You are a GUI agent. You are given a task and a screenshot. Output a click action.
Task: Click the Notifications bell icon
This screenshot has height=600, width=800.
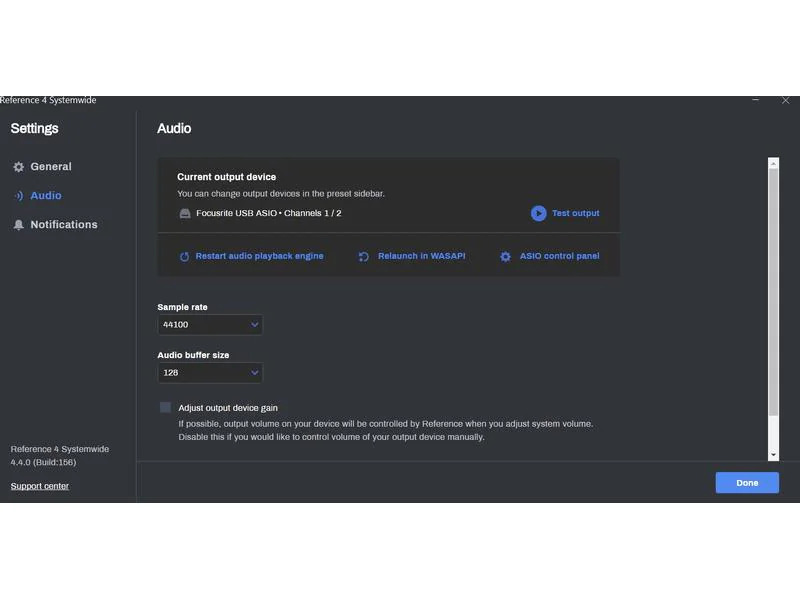pos(19,225)
